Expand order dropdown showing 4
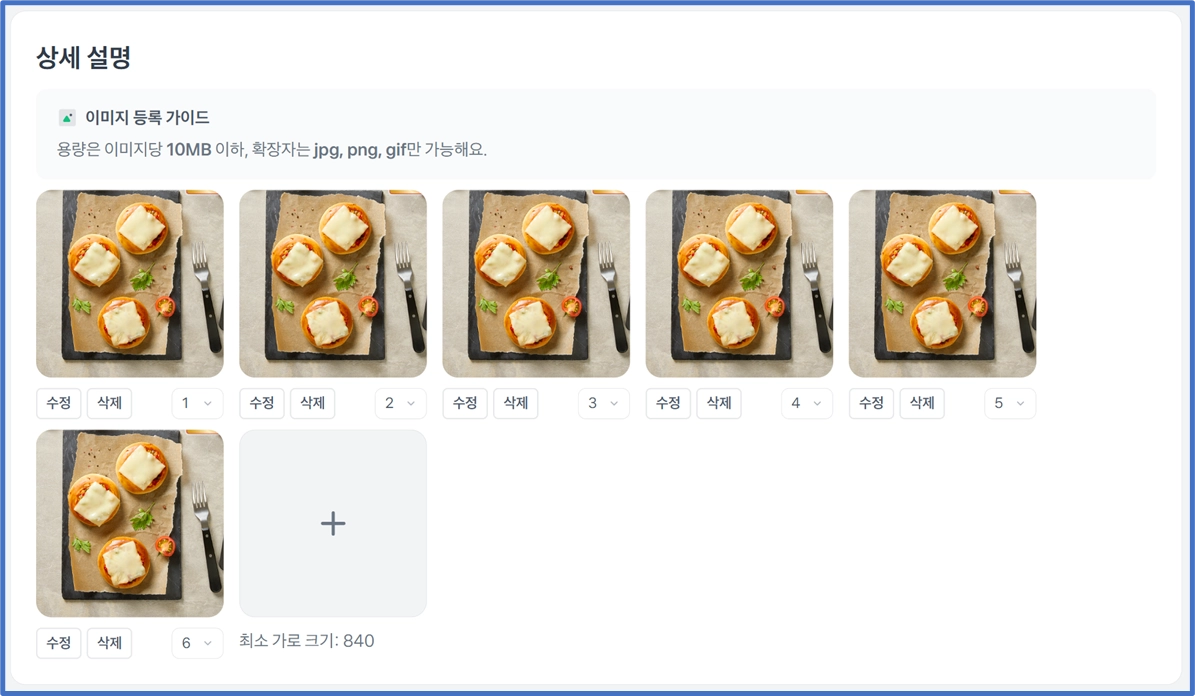 point(806,403)
